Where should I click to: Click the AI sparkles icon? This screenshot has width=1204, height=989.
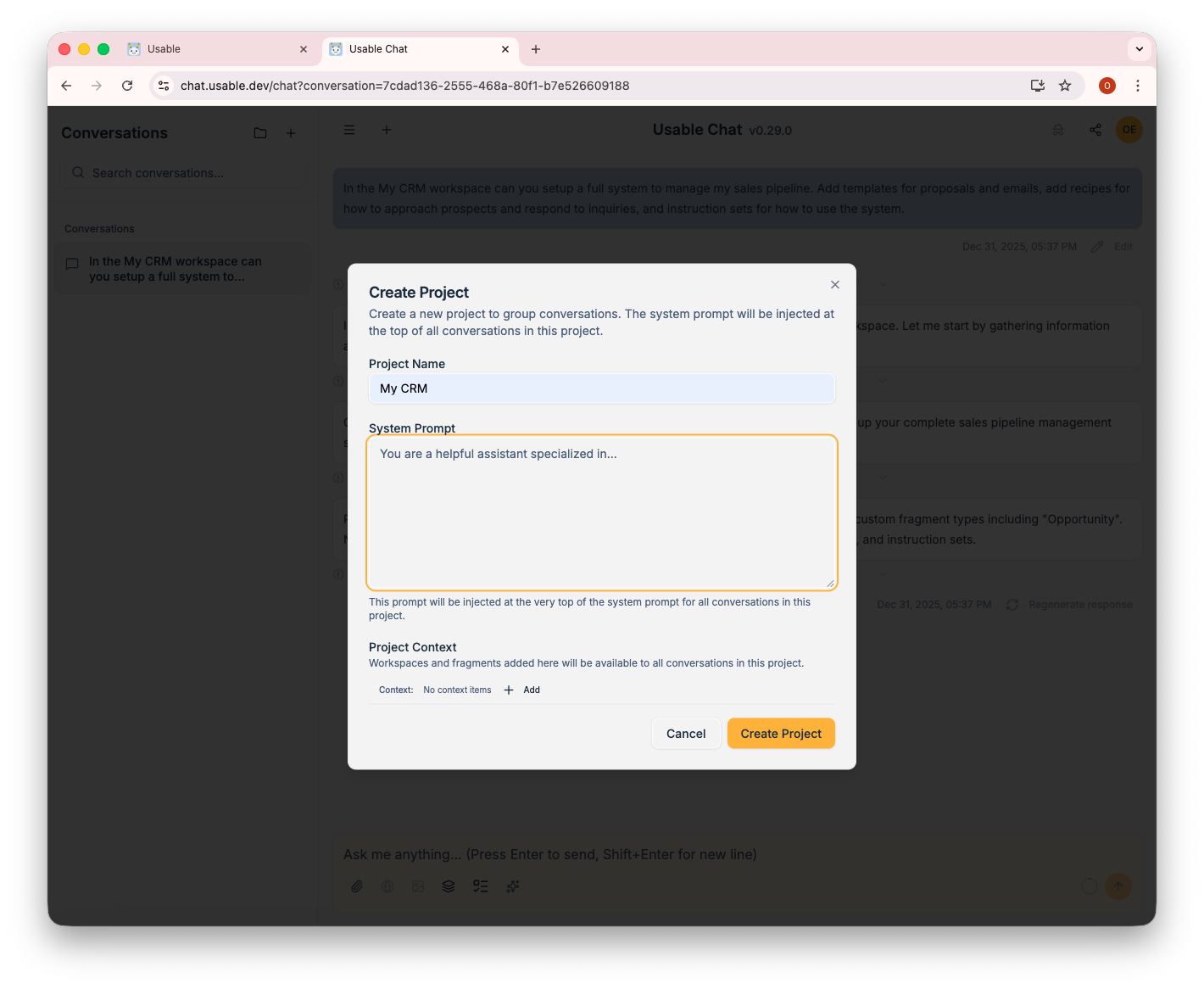pyautogui.click(x=512, y=886)
